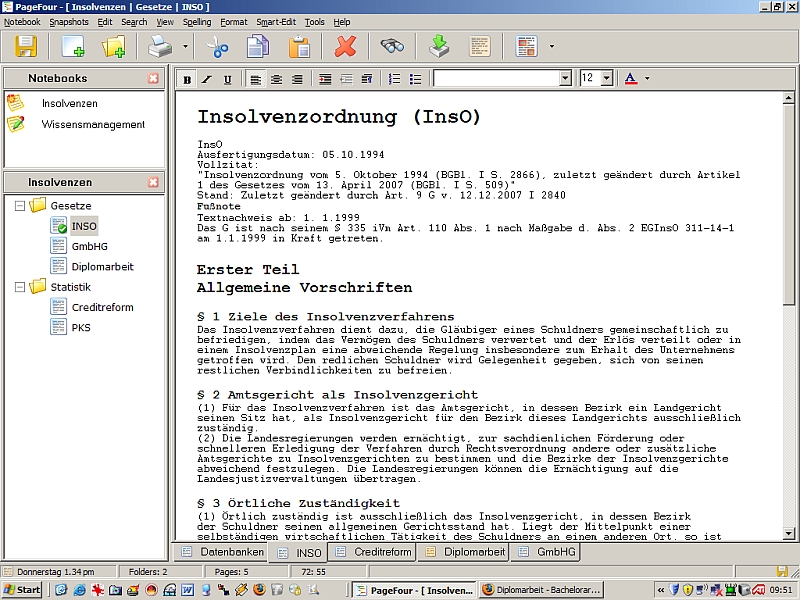Click the Windows Start button
800x600 pixels.
pos(22,590)
